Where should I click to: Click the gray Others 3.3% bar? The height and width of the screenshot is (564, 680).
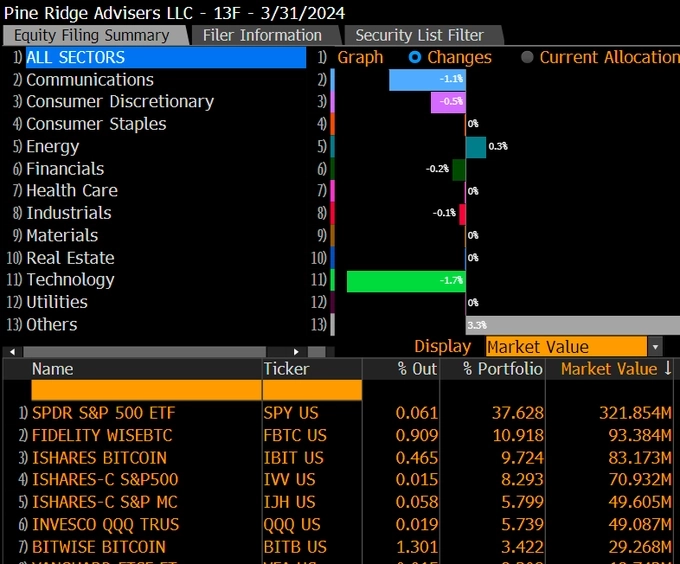pos(572,325)
